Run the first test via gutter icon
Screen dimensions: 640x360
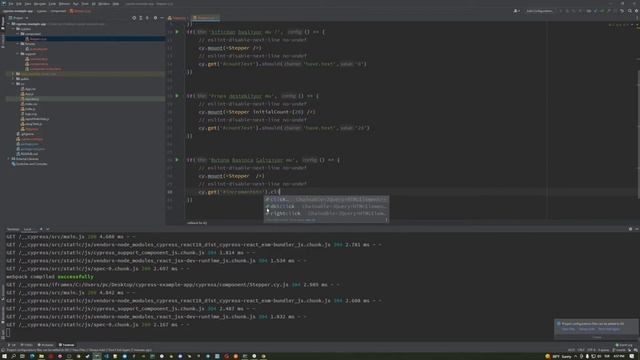coord(177,32)
